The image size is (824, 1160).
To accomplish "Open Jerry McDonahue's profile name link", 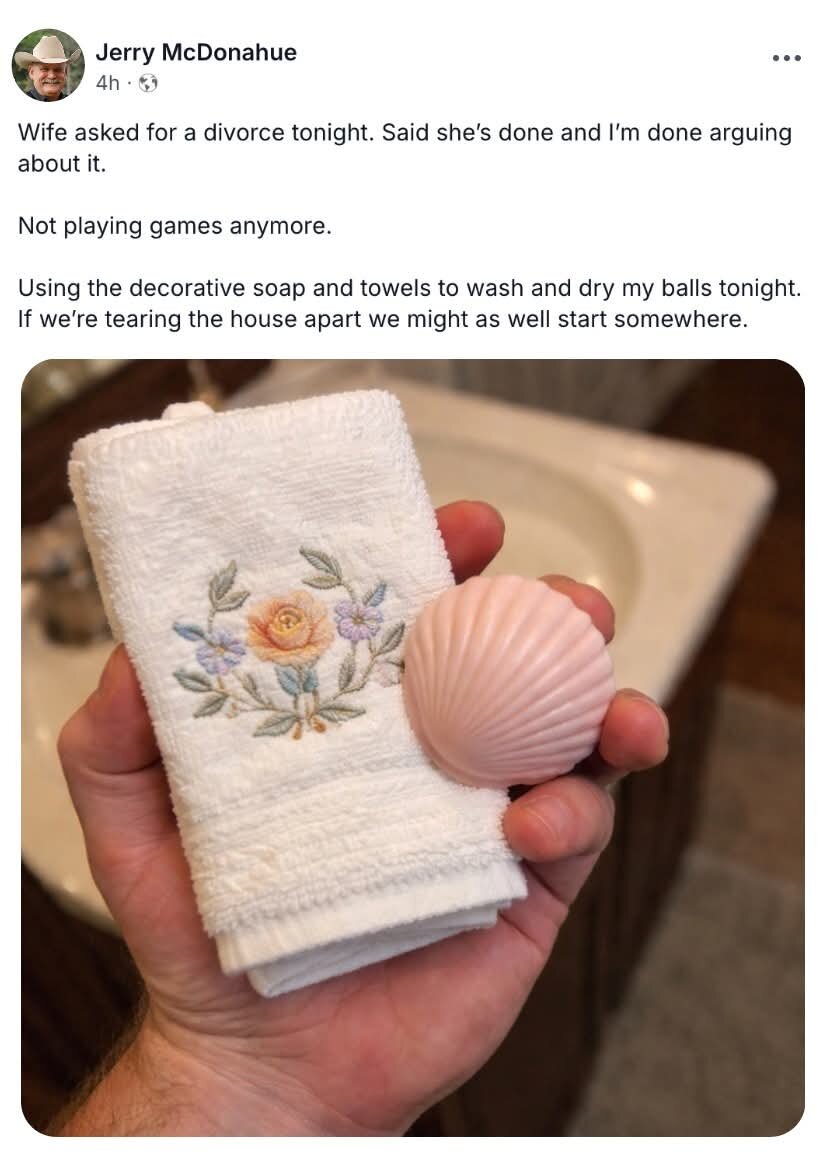I will pyautogui.click(x=196, y=52).
